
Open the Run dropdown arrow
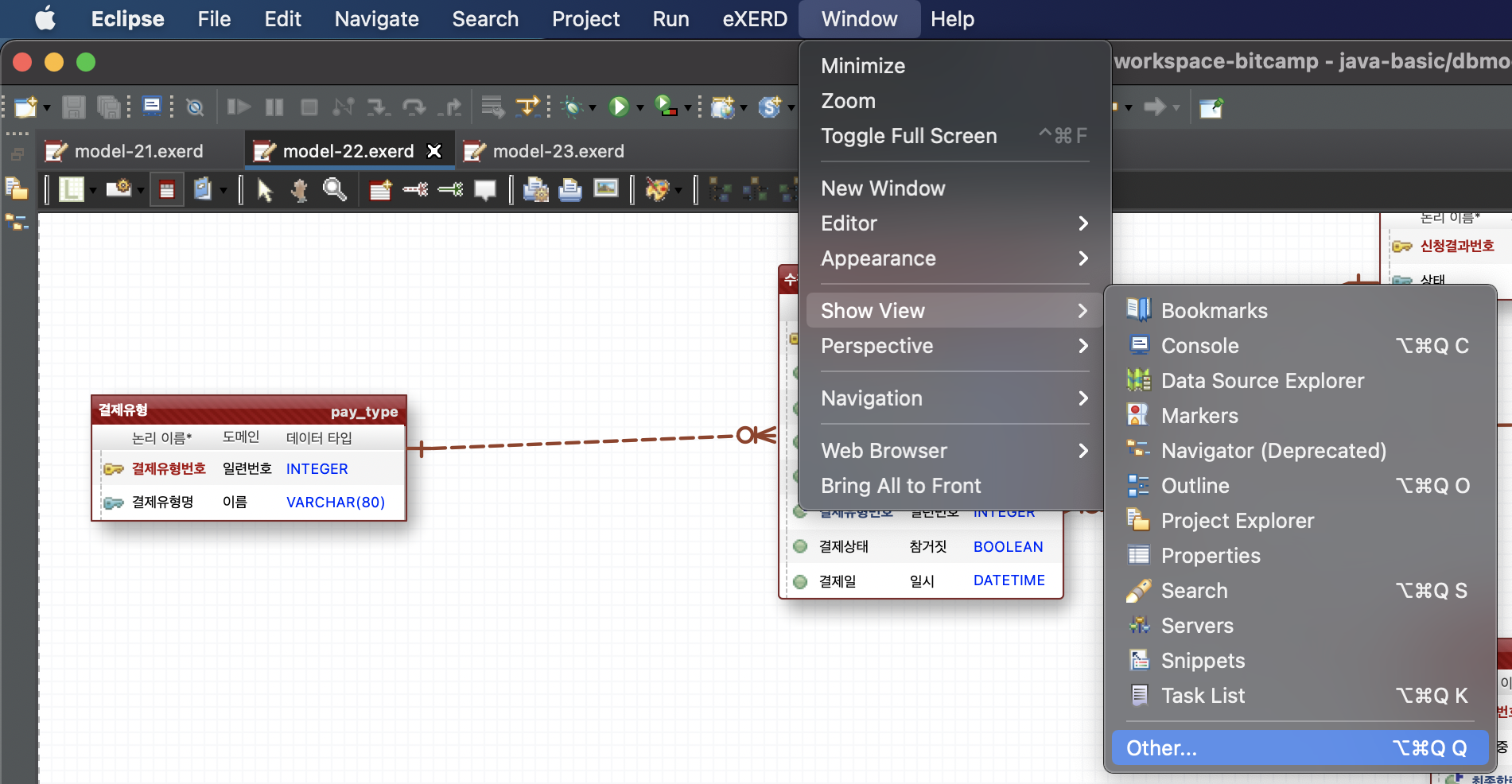(639, 107)
